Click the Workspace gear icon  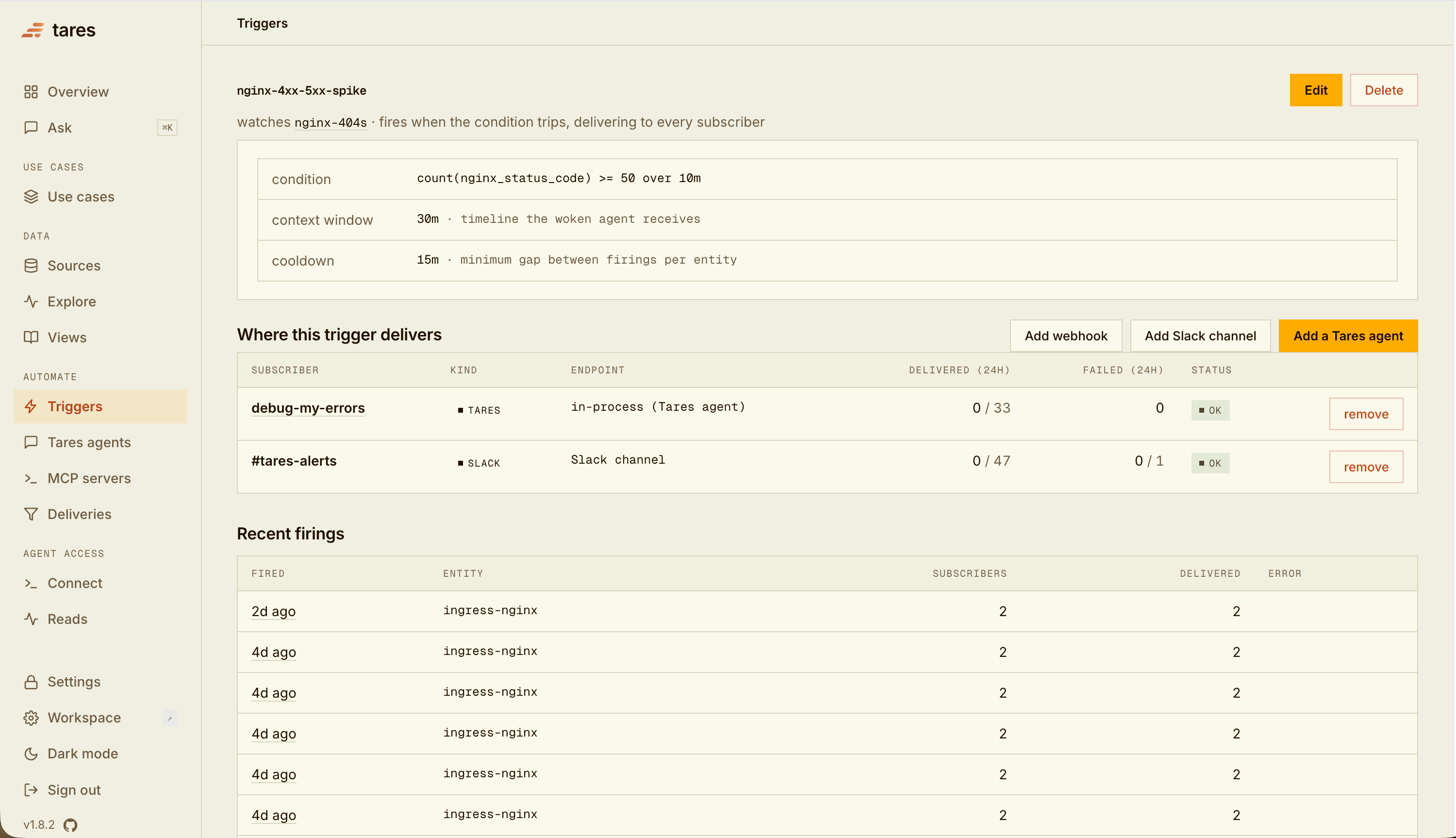click(x=31, y=718)
